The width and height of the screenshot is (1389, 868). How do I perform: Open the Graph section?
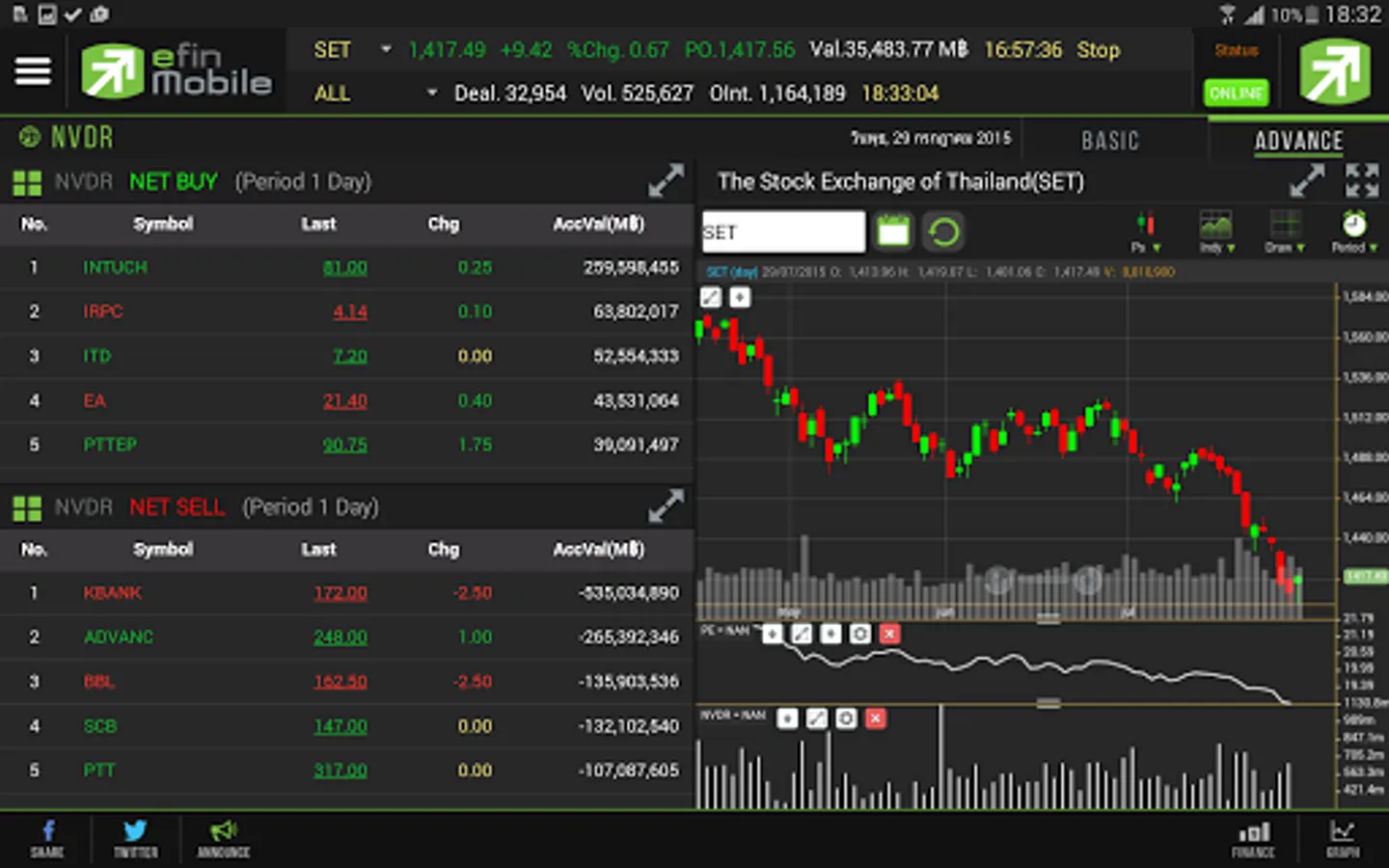tap(1343, 839)
